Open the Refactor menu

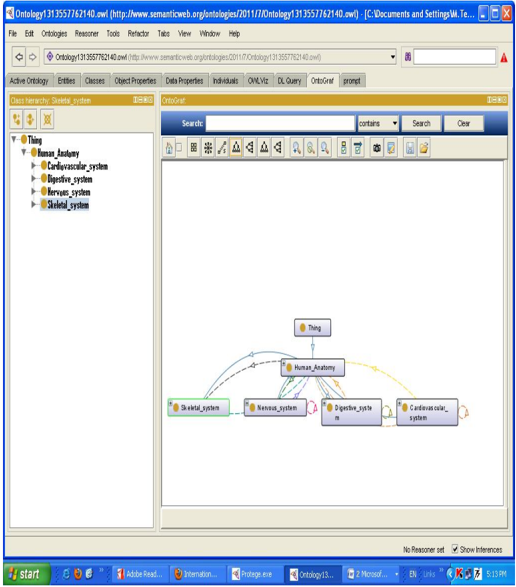click(138, 34)
